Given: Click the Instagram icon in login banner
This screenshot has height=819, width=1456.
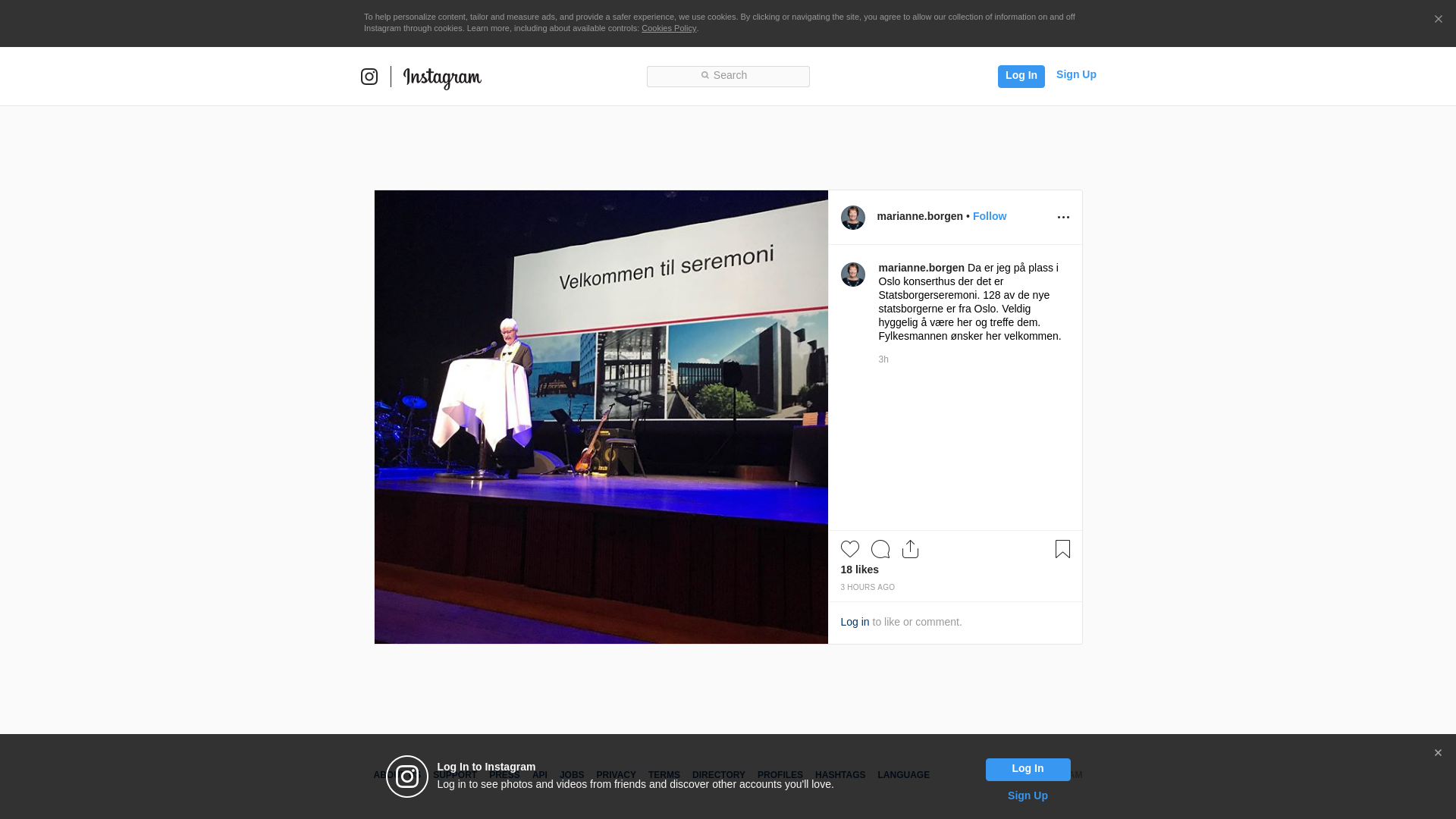Looking at the screenshot, I should tap(407, 777).
